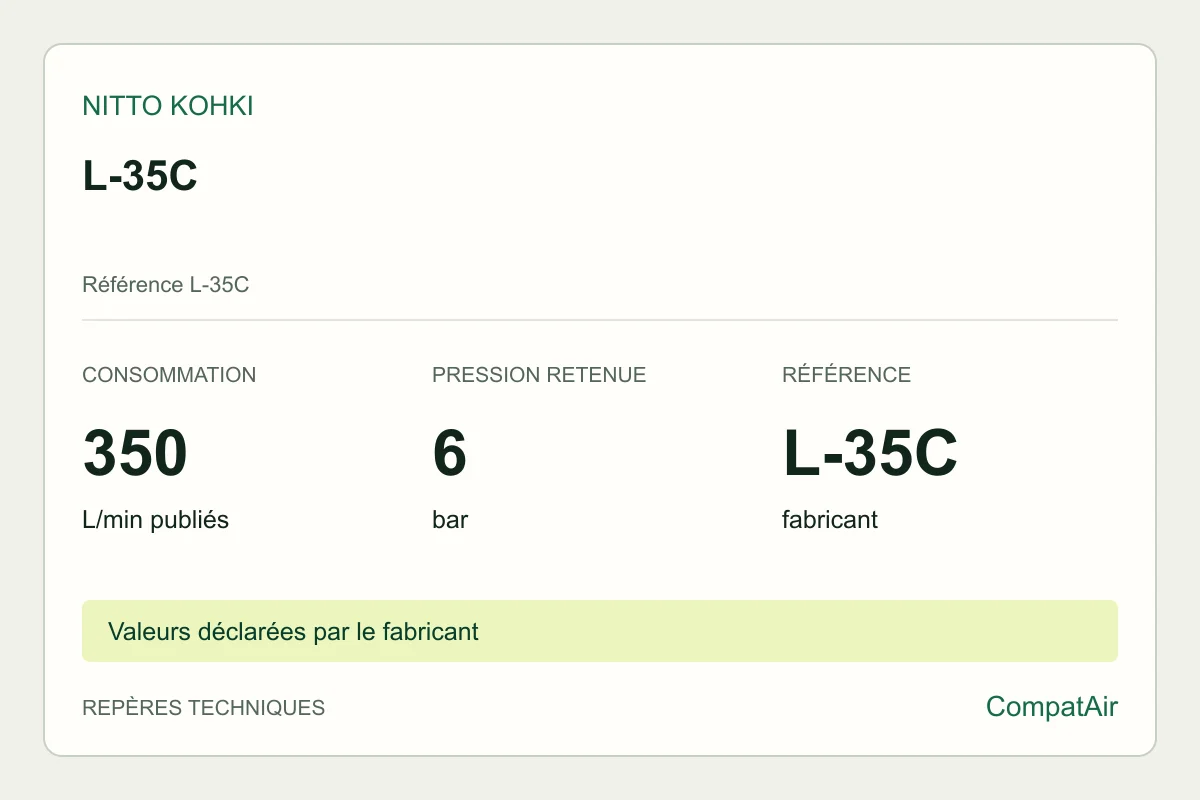Screen dimensions: 1200x800
Task: Select the large L-35C reference value
Action: pyautogui.click(x=870, y=453)
